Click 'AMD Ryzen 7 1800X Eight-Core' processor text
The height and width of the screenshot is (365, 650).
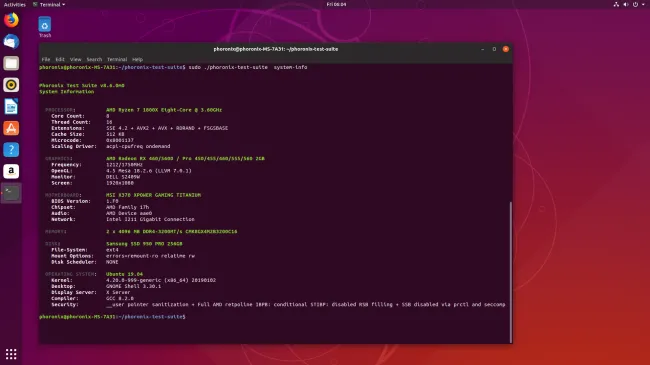[x=164, y=110]
